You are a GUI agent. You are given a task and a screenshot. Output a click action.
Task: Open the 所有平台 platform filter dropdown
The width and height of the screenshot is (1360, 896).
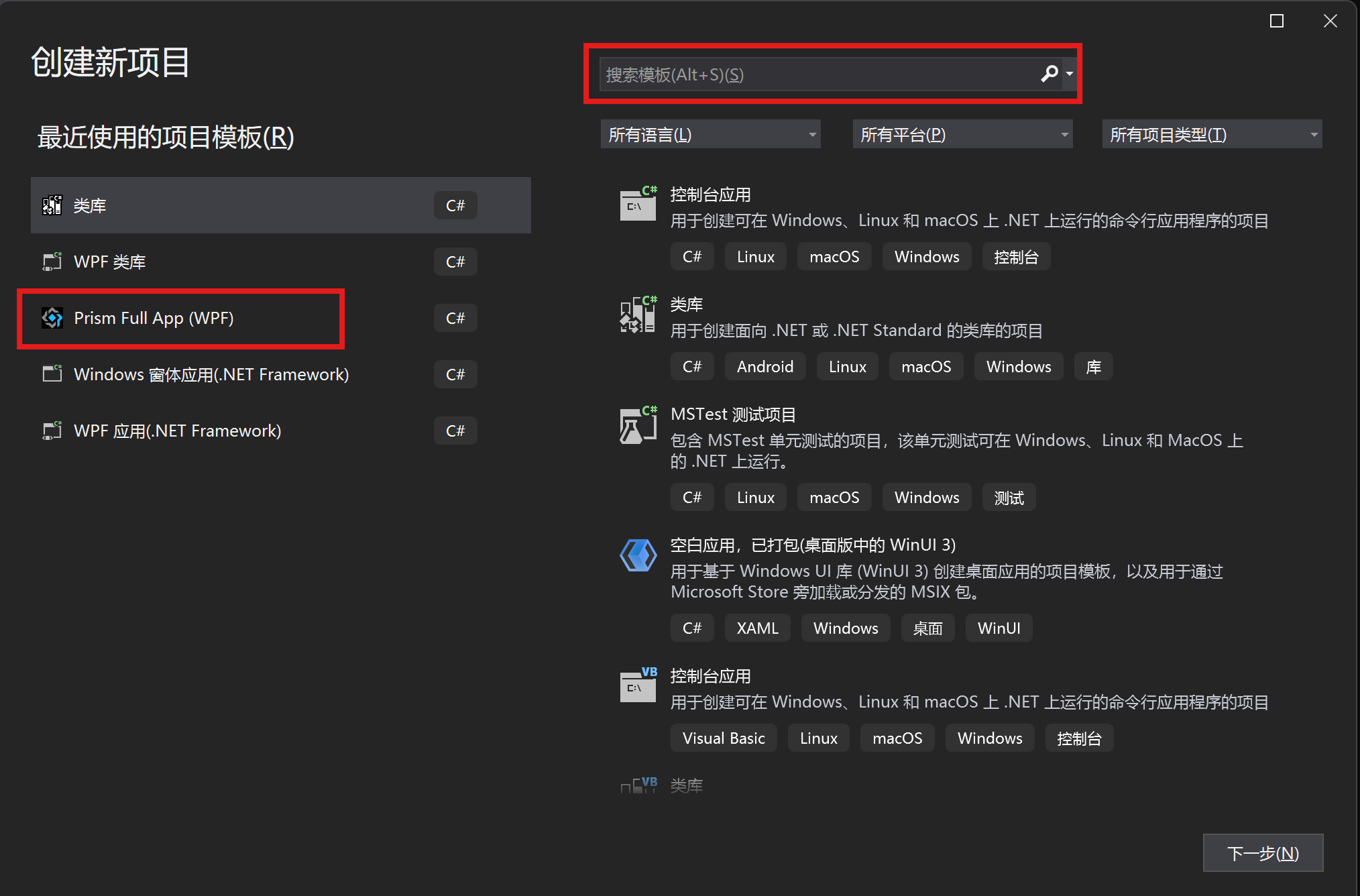coord(962,135)
